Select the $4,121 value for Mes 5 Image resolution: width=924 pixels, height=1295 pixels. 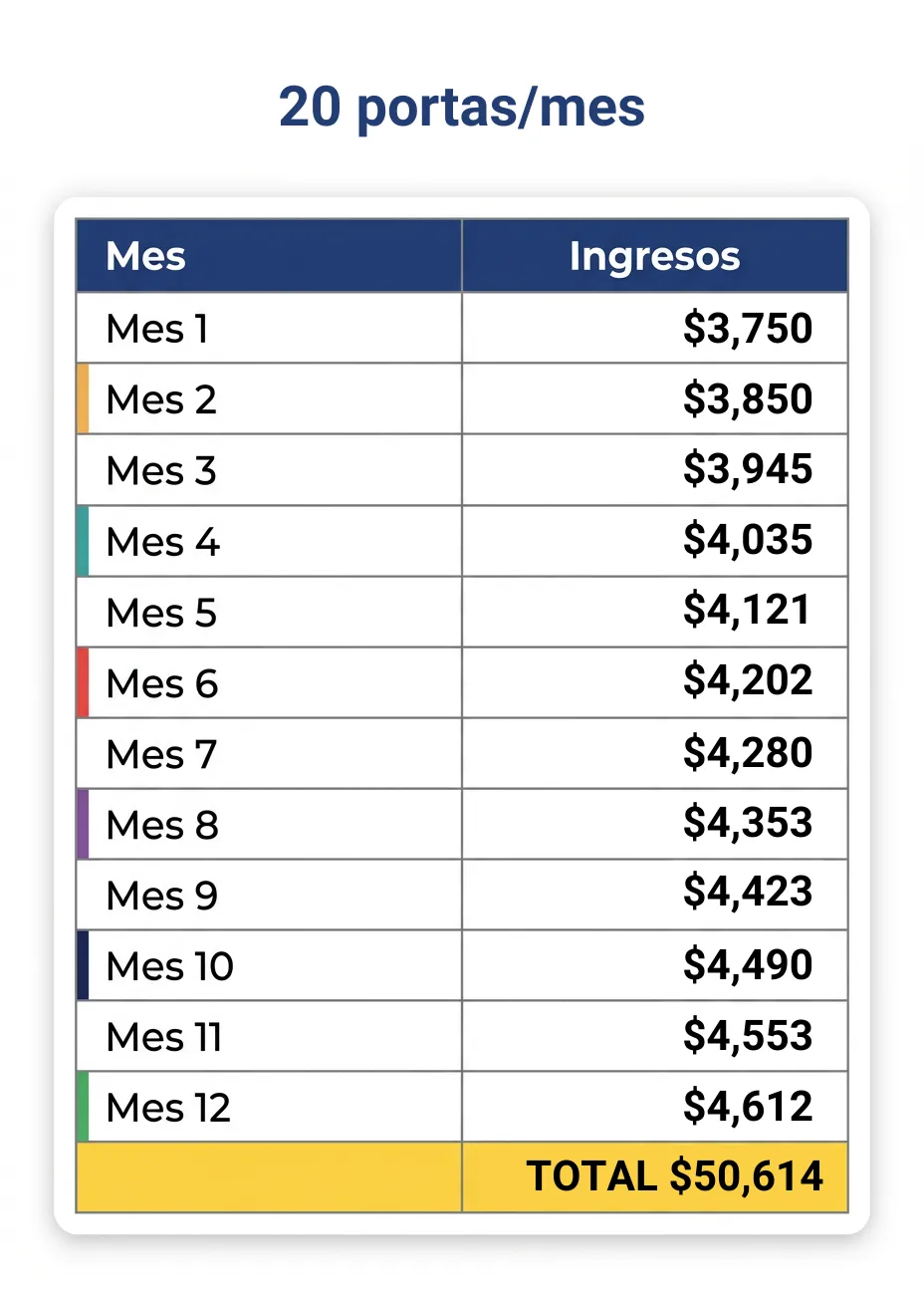(x=748, y=610)
